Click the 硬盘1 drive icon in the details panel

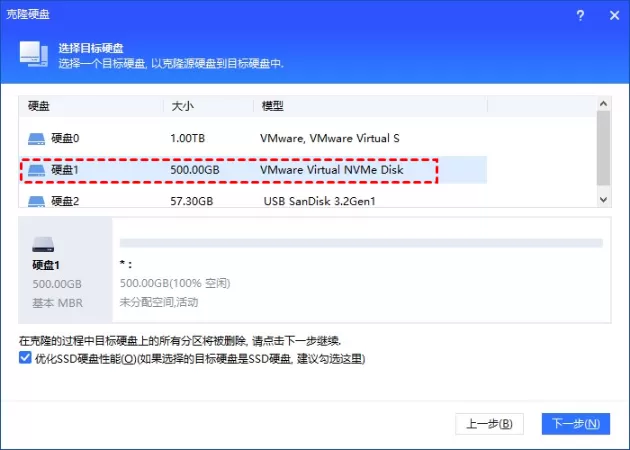click(43, 244)
